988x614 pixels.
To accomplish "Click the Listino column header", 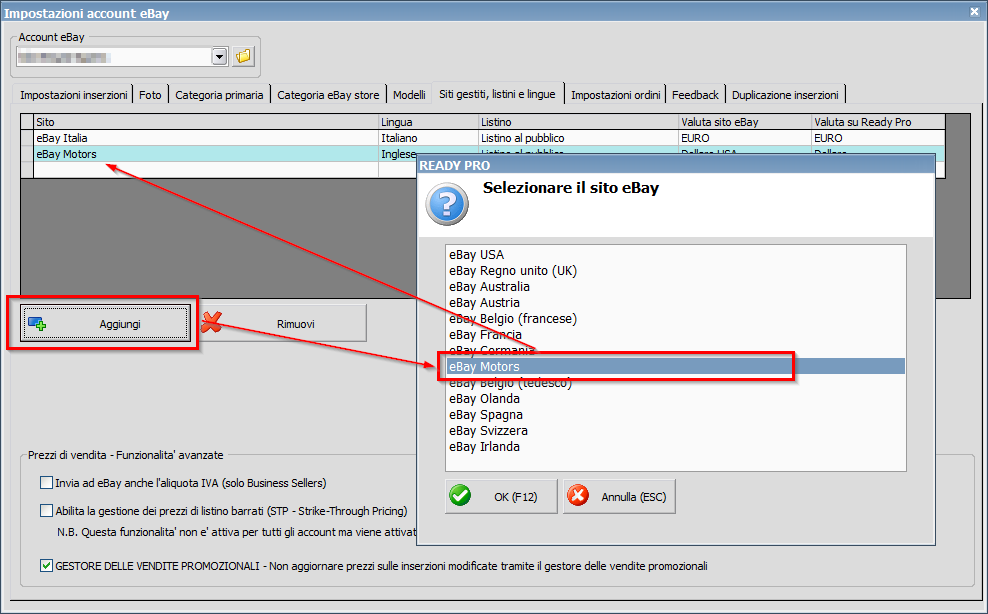I will [x=578, y=122].
